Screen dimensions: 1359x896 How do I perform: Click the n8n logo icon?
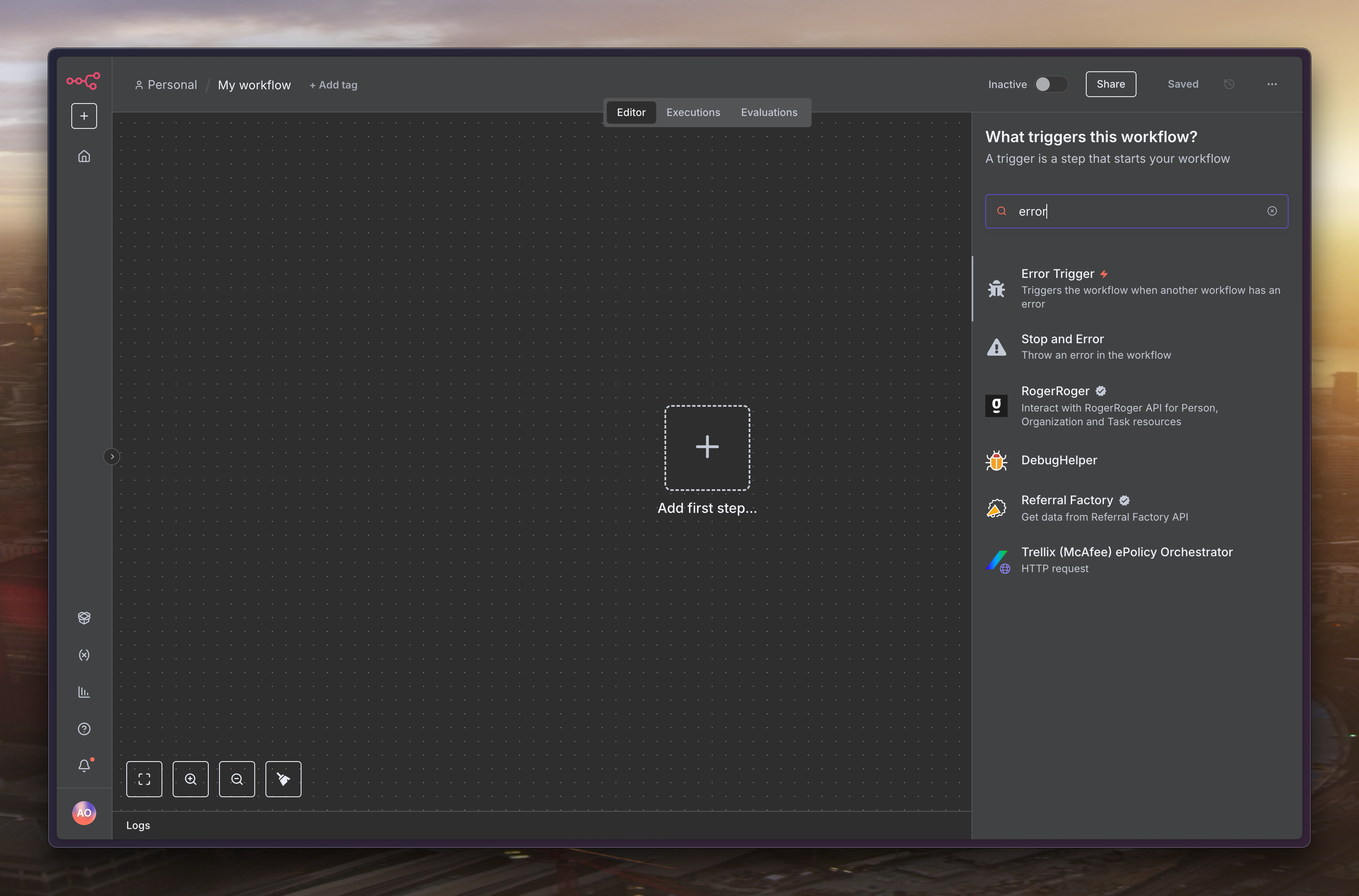pyautogui.click(x=83, y=81)
